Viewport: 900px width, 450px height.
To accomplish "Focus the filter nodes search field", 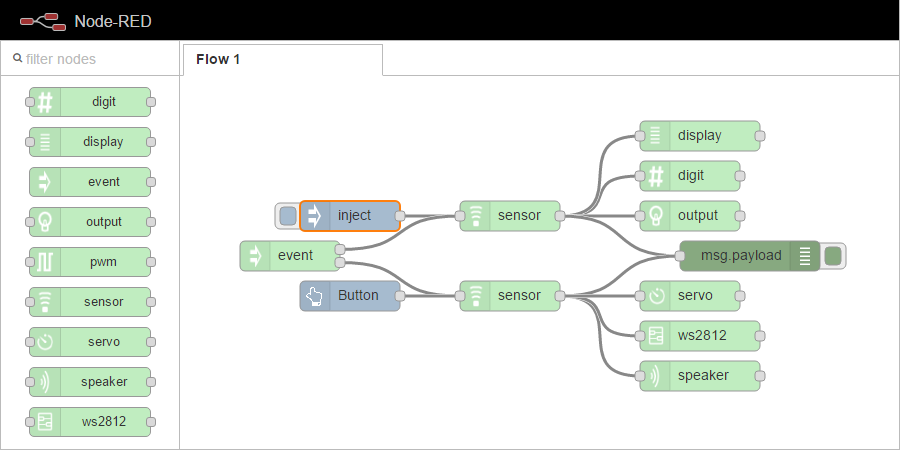I will coord(95,59).
